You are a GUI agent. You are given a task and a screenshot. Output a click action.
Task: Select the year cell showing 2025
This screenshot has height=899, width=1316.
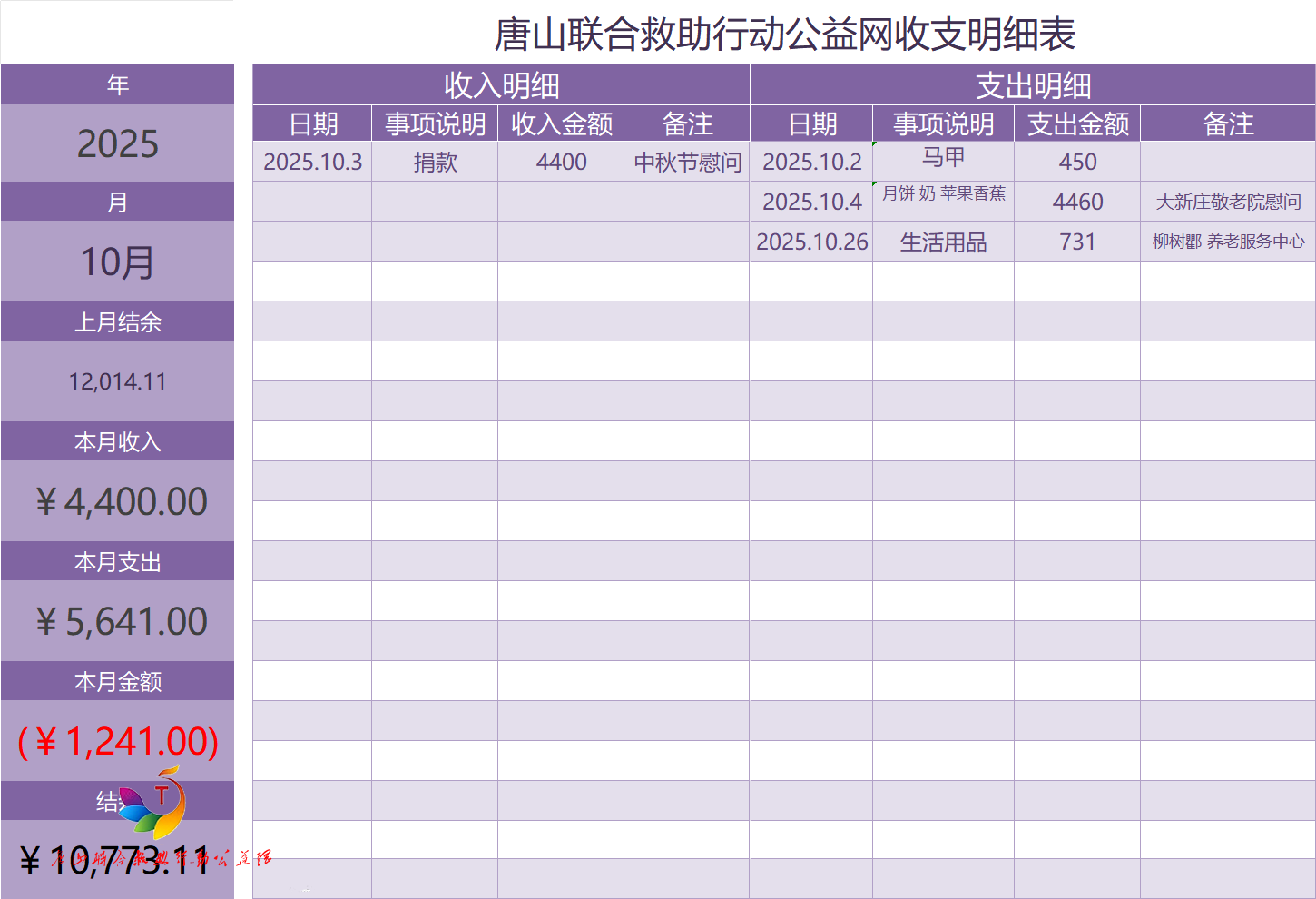117,143
